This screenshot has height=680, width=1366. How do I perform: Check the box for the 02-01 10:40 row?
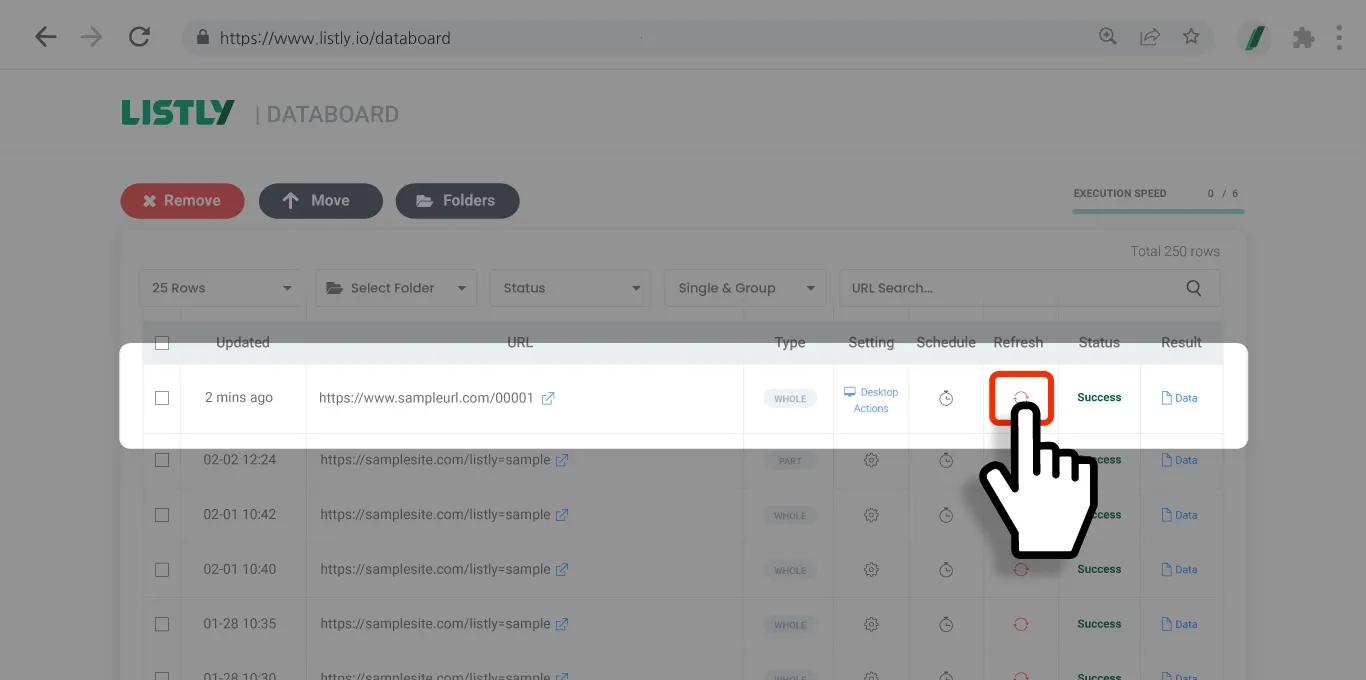point(162,570)
